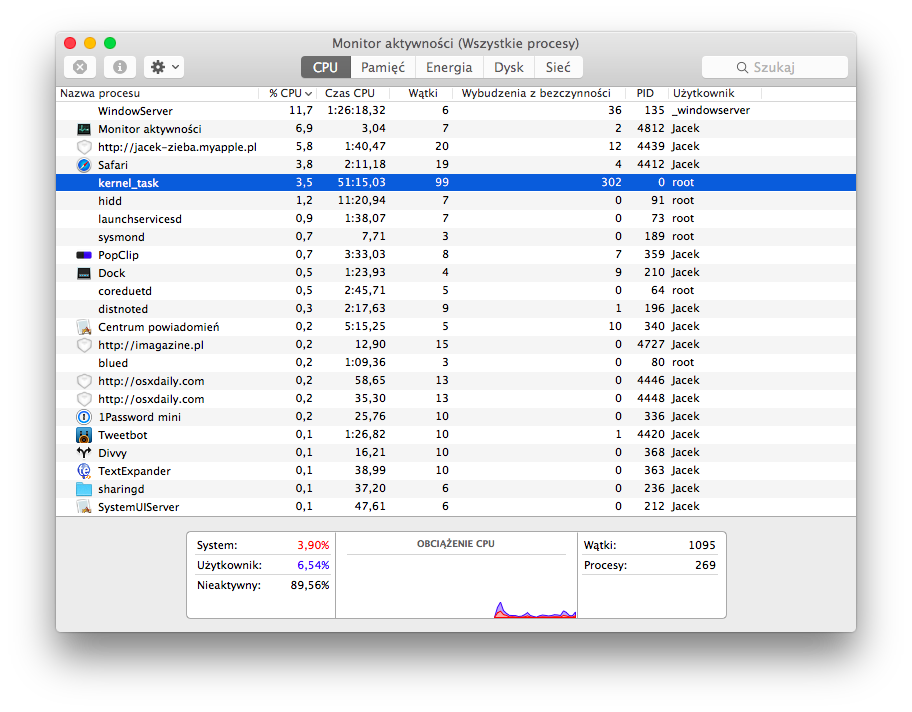
Task: Open the Dysk tab
Action: 509,67
